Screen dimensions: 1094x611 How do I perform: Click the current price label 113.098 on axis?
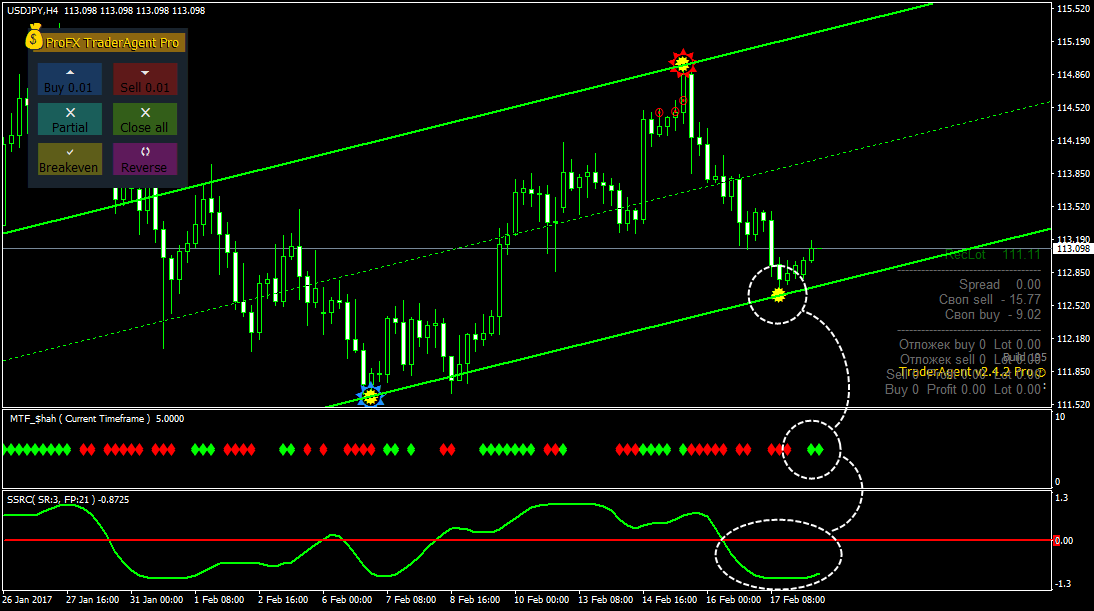(x=1073, y=248)
